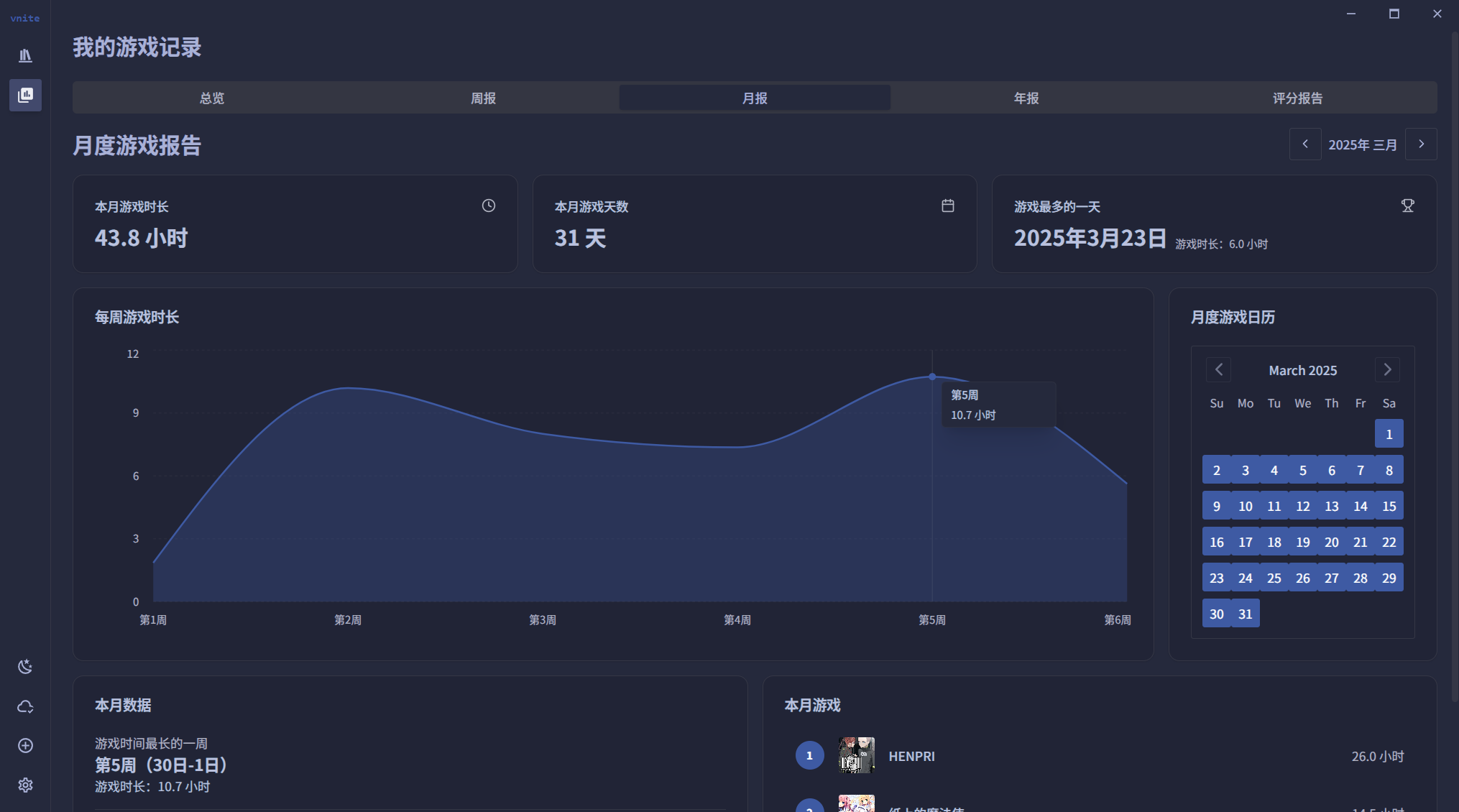Open the 总览 tab
Screen dimensions: 1459x812
point(211,98)
